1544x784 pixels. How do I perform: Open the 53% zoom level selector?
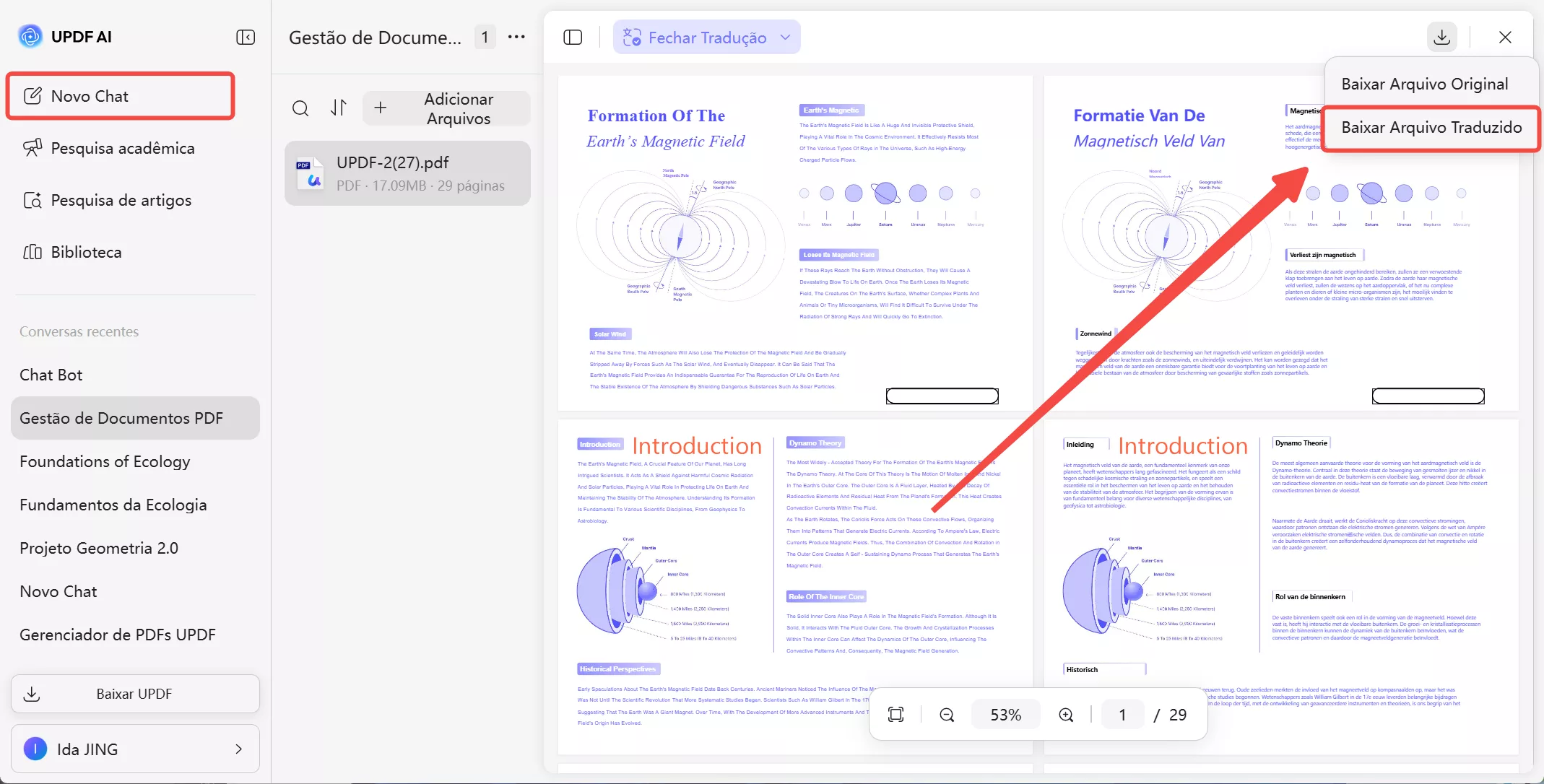tap(1005, 715)
